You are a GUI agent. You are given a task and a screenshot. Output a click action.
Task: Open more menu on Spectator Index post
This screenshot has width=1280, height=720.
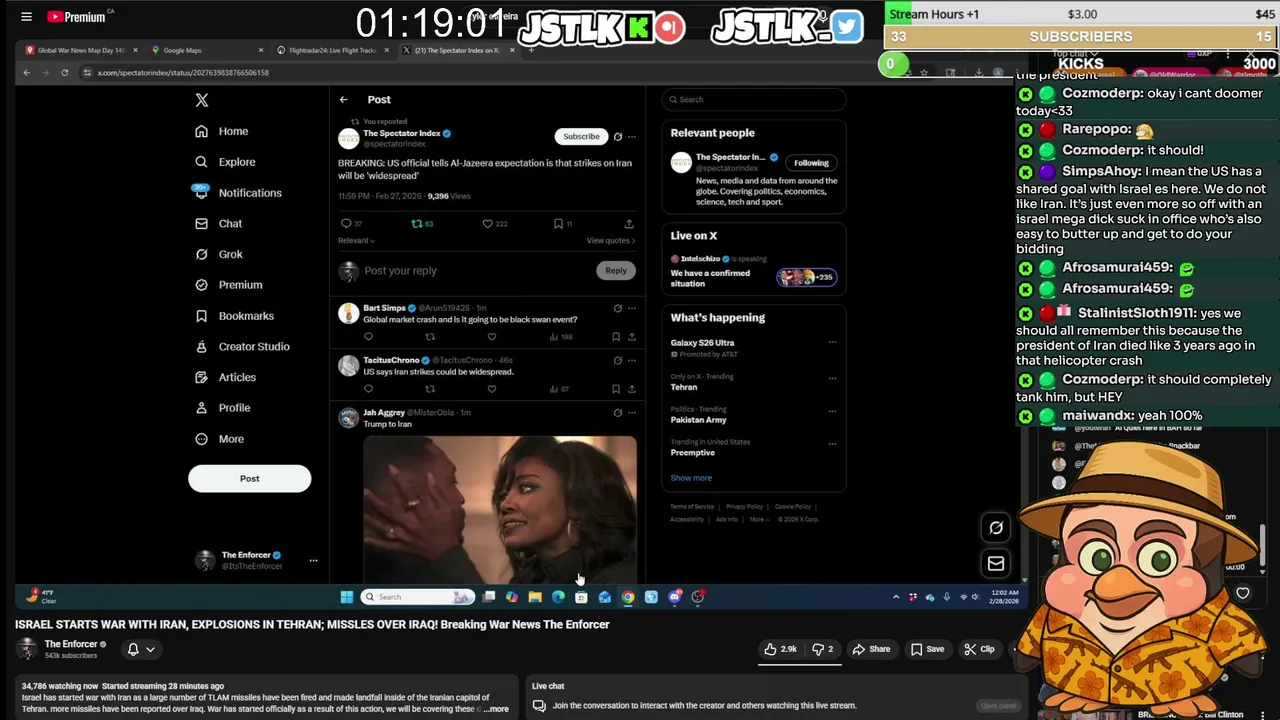pos(631,136)
